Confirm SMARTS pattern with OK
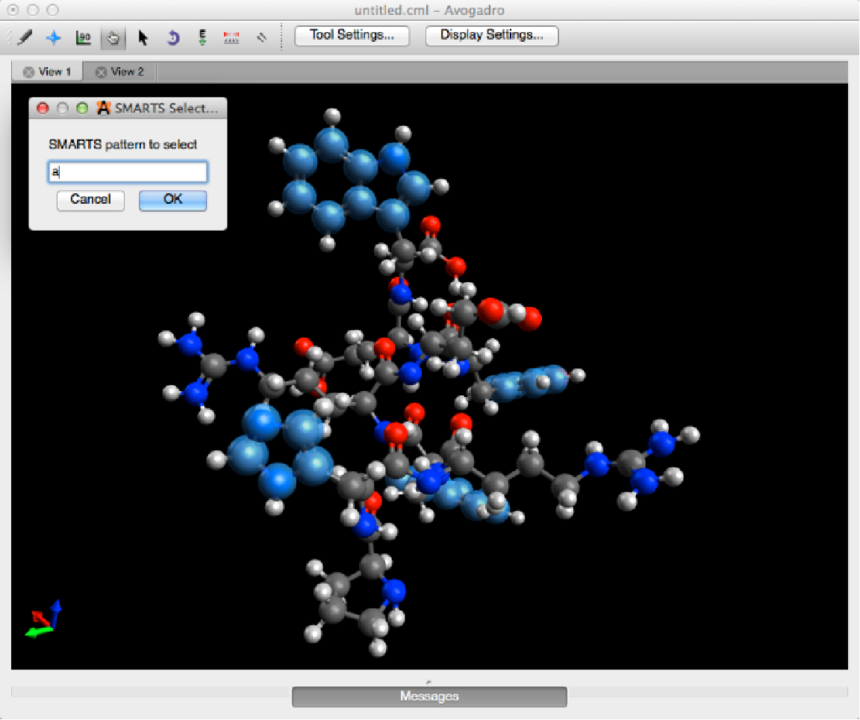Screen dimensions: 860x720 tap(173, 200)
